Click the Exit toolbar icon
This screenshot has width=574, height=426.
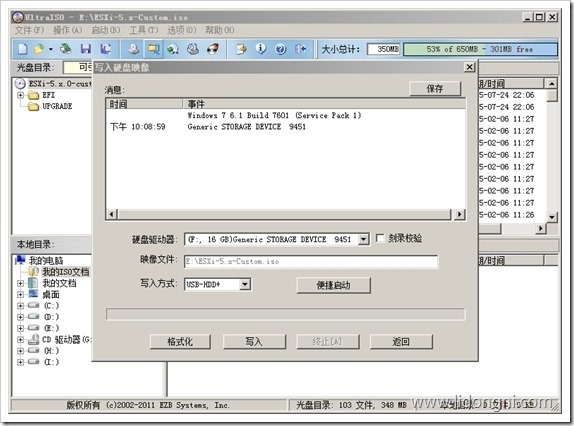pos(301,49)
